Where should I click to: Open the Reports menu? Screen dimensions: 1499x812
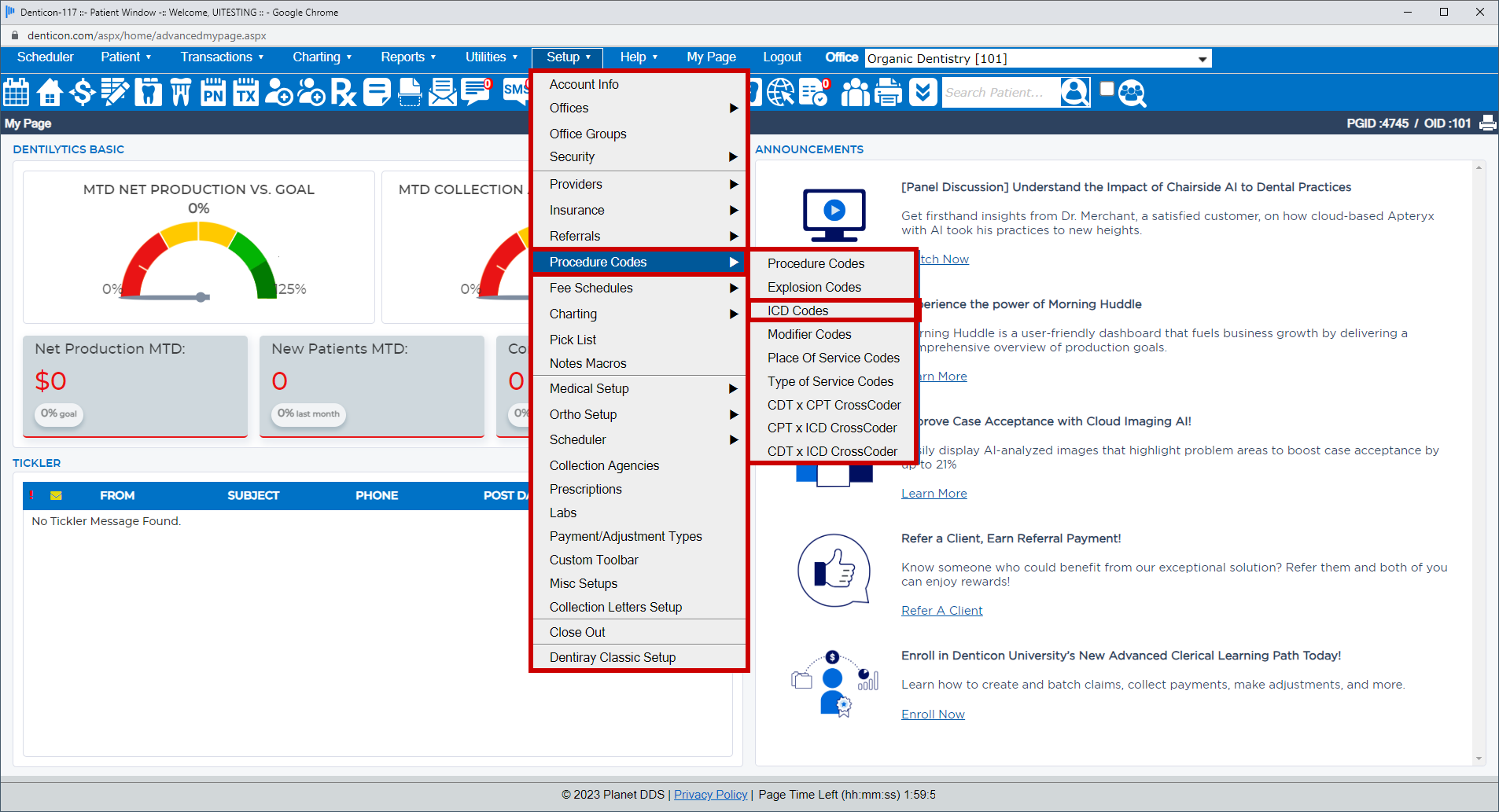point(407,57)
